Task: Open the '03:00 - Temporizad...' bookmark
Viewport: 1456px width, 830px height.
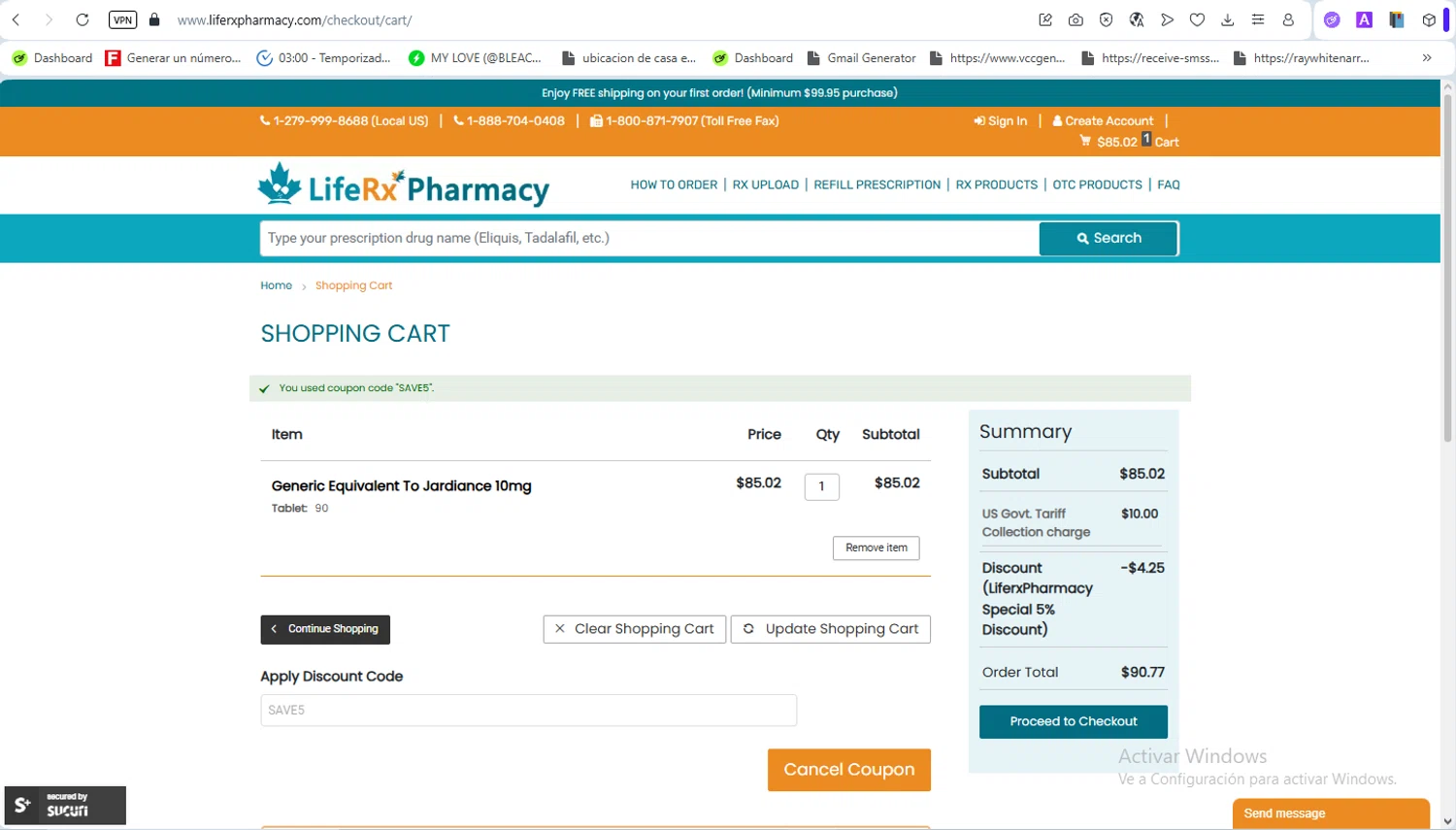Action: coord(324,58)
